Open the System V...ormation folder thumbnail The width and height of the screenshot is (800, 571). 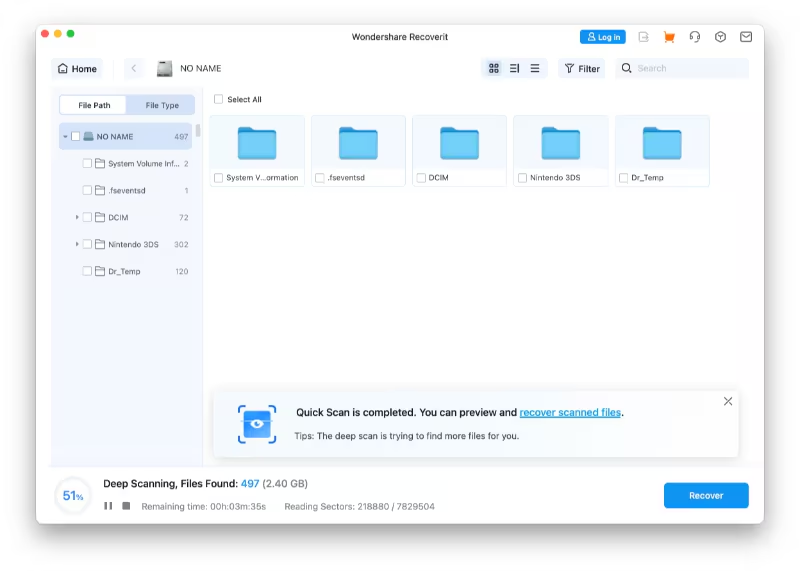pos(257,143)
